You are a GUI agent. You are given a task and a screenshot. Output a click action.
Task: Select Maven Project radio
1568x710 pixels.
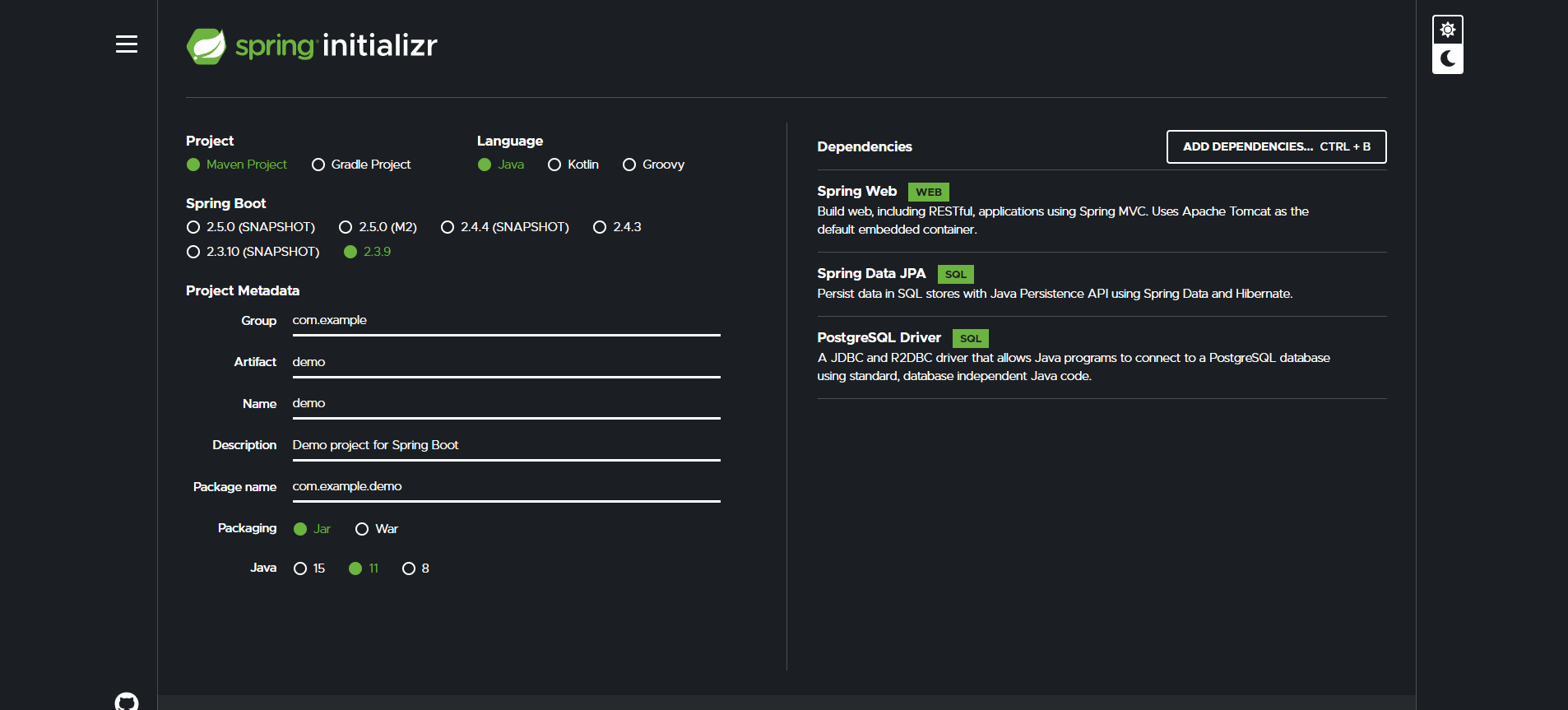[x=237, y=165]
